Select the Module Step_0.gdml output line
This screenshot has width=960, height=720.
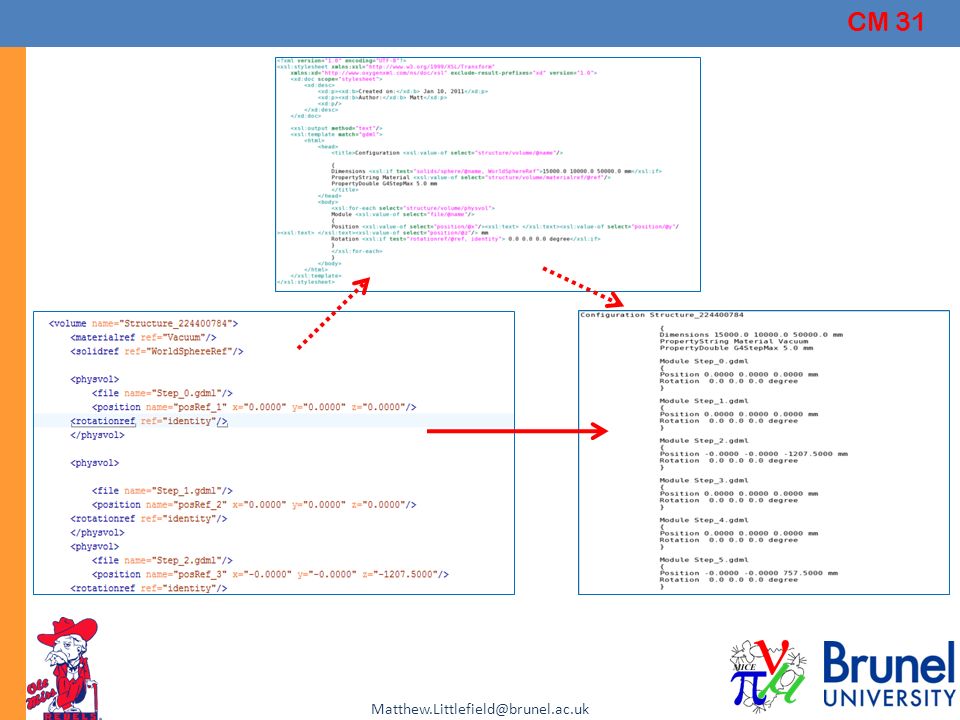704,361
